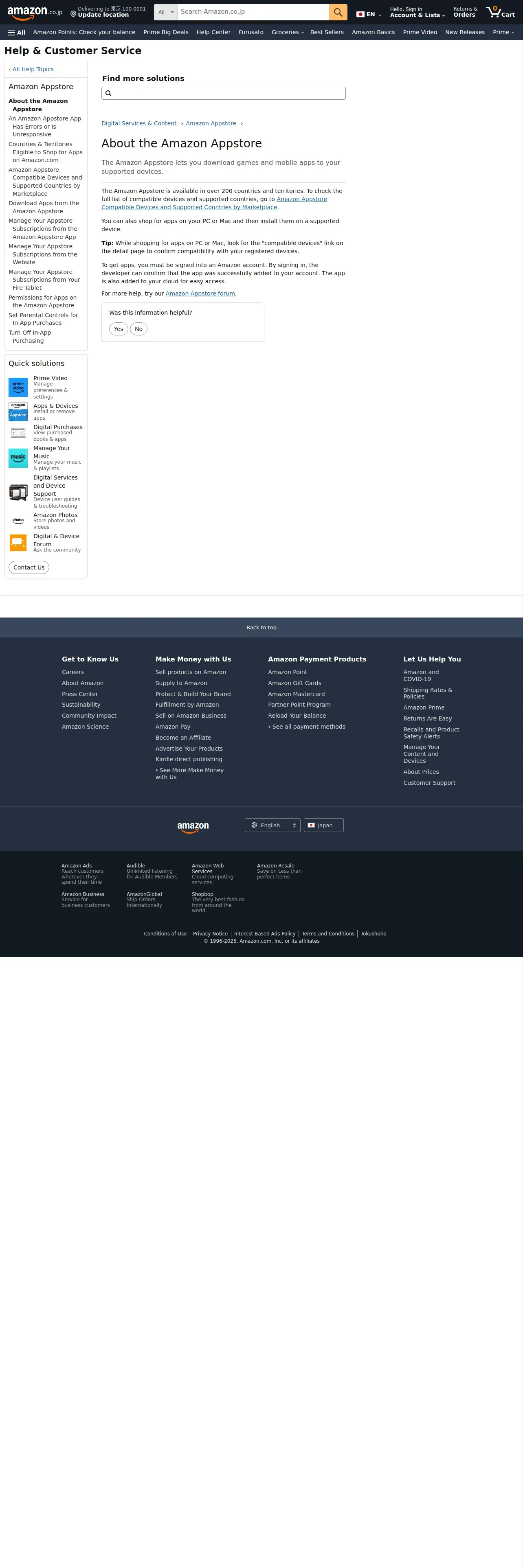The image size is (523, 1568).
Task: Open Careers footer link
Action: (x=73, y=672)
